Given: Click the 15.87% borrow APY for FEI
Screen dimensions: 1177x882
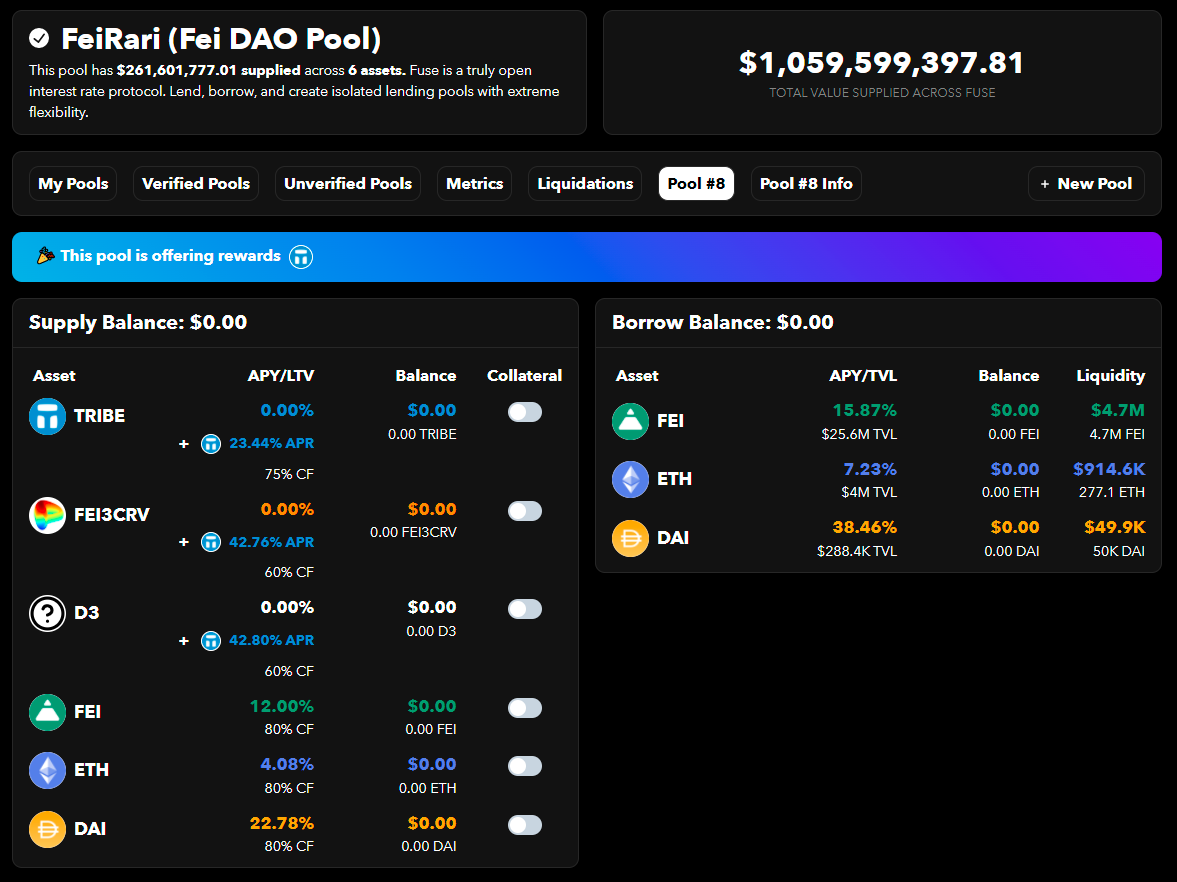Looking at the screenshot, I should [x=865, y=411].
